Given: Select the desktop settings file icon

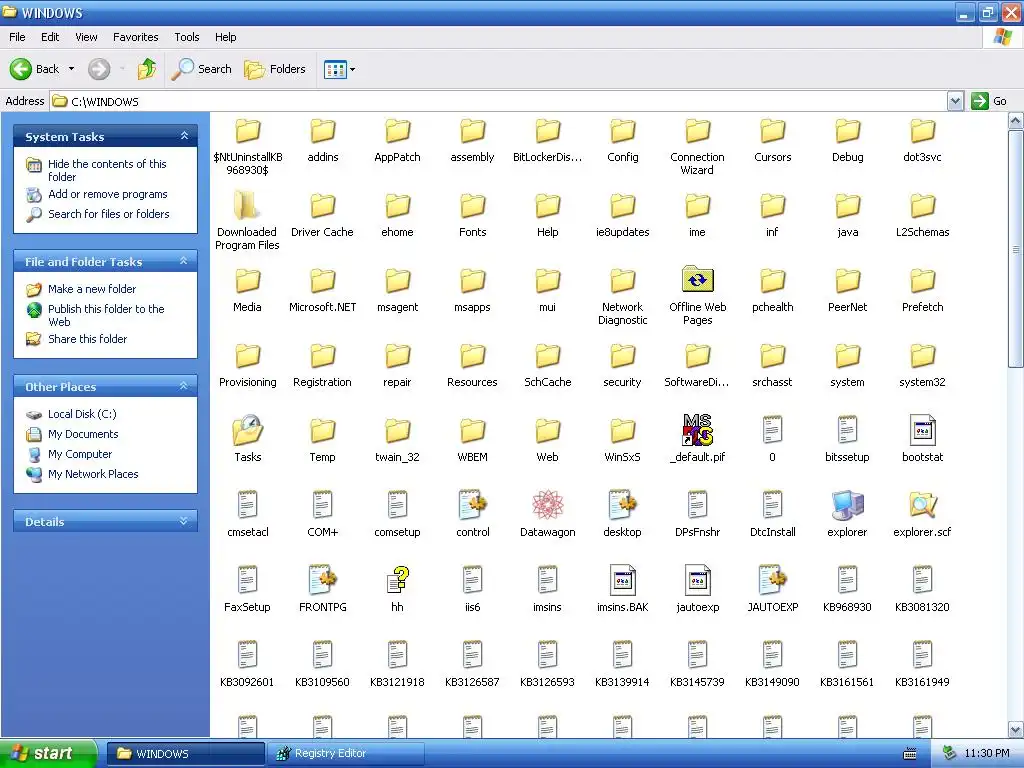Looking at the screenshot, I should pyautogui.click(x=622, y=505).
